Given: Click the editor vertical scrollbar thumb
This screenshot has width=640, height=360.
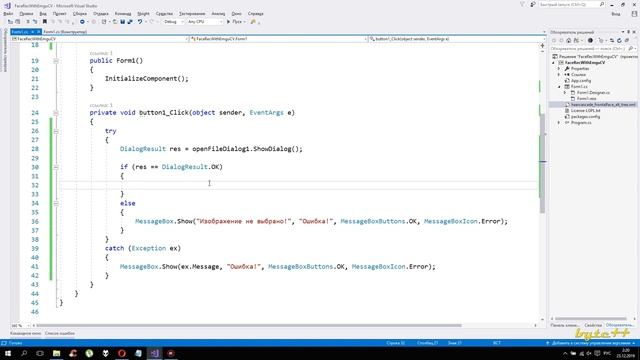Looking at the screenshot, I should tap(542, 163).
